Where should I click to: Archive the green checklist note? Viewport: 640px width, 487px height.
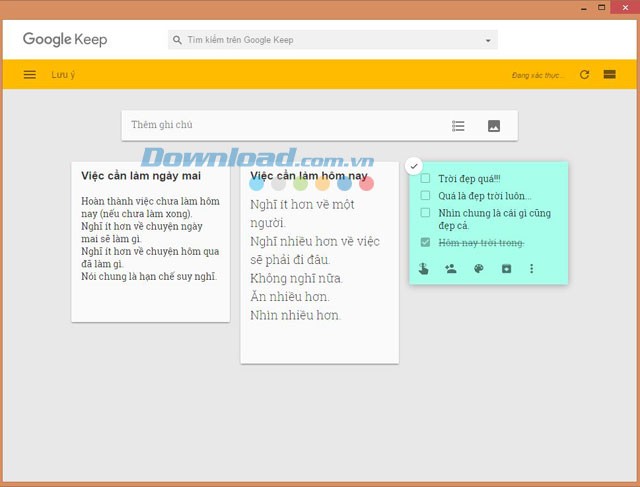point(505,268)
